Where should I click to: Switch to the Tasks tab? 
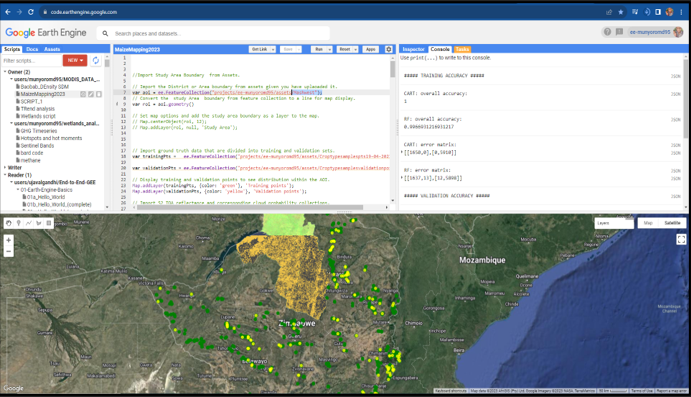[462, 49]
